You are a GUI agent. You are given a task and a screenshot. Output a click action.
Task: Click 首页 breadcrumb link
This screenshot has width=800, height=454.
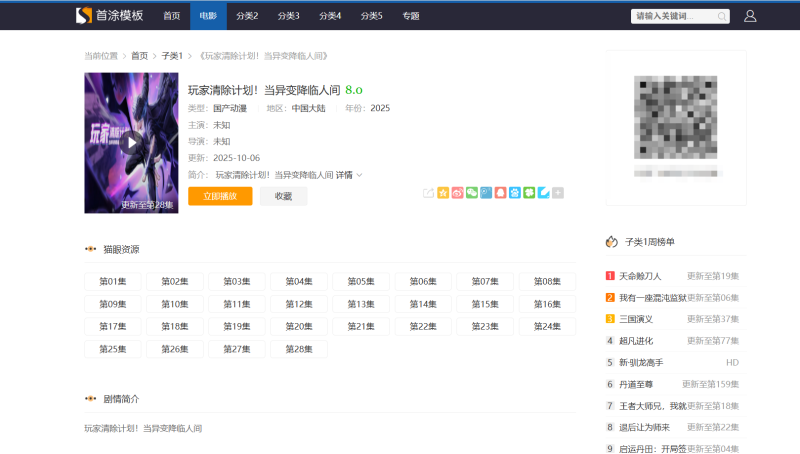(139, 56)
